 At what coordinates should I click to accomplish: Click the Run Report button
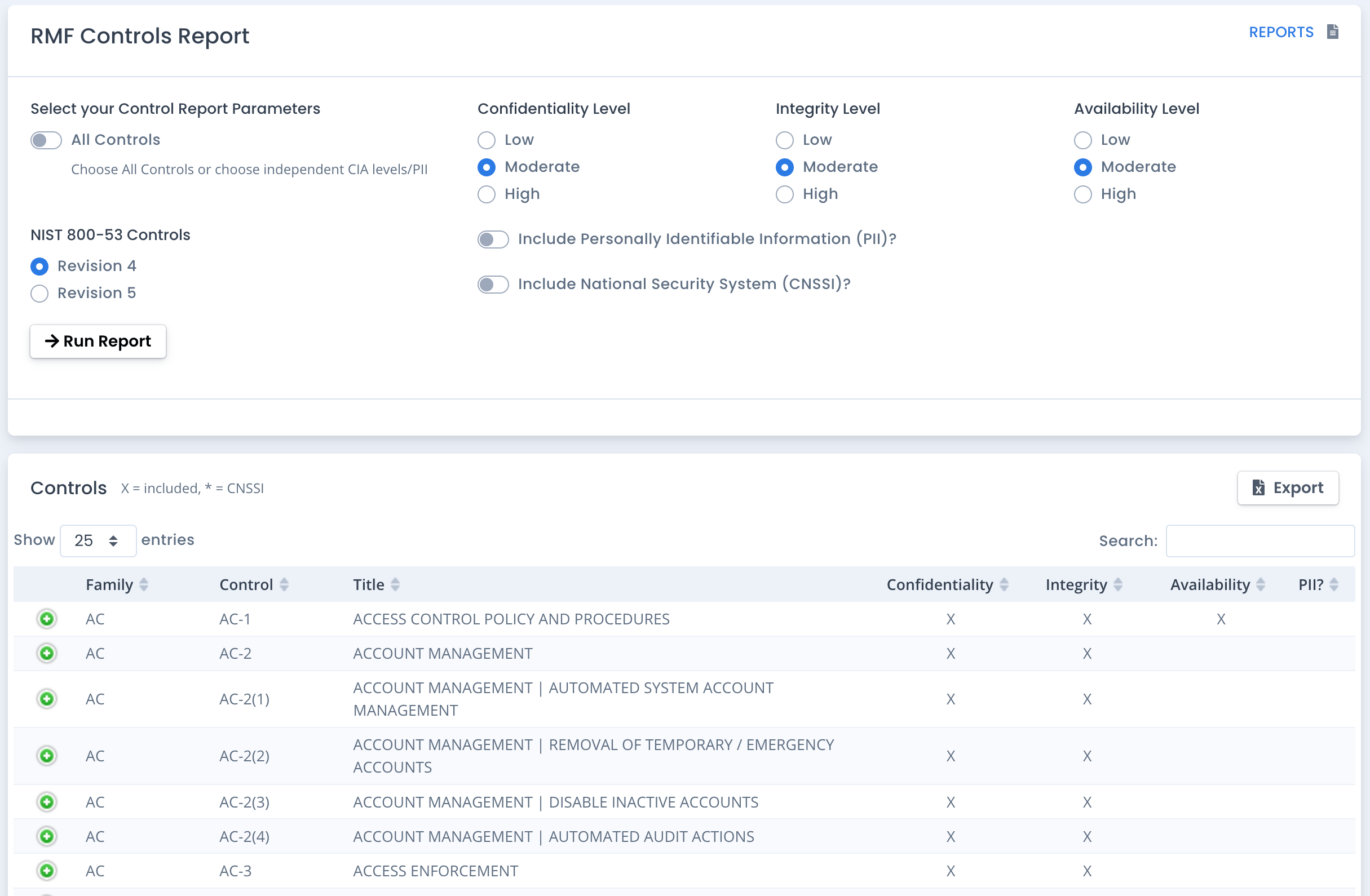point(98,341)
